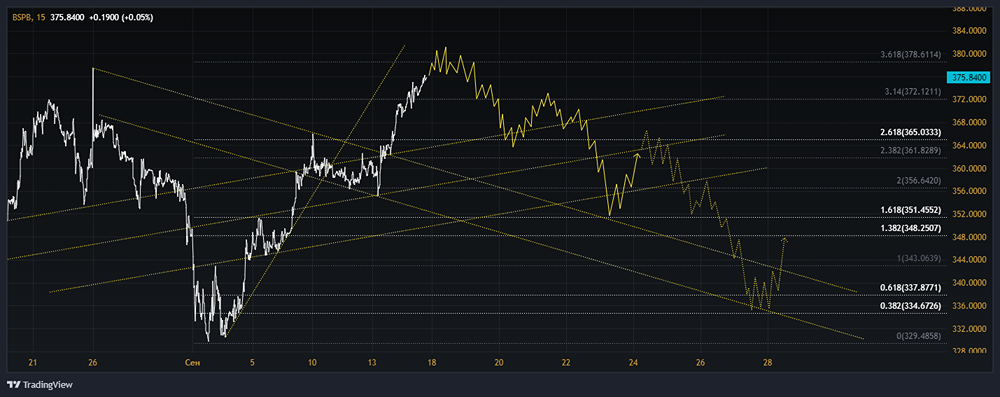The height and width of the screenshot is (397, 1000).
Task: Click the 24 date label on time axis
Action: pyautogui.click(x=633, y=363)
